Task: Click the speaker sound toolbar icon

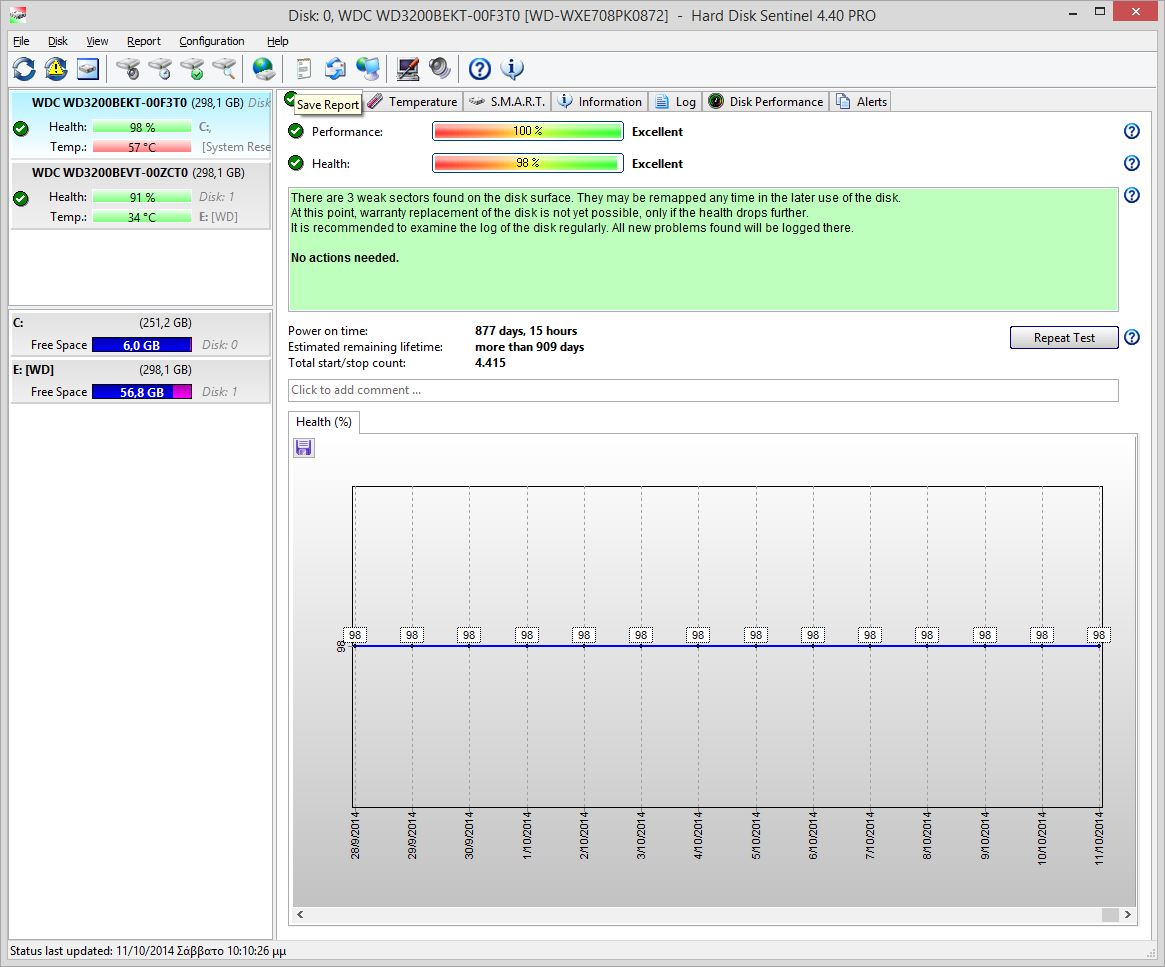Action: [x=439, y=69]
